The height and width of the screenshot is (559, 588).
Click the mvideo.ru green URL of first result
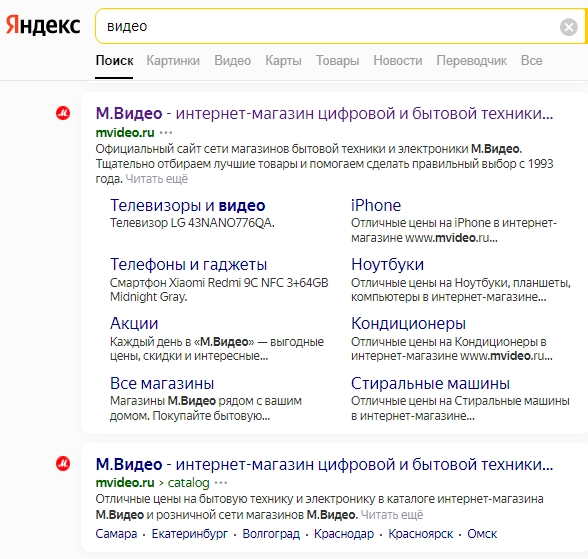point(125,132)
